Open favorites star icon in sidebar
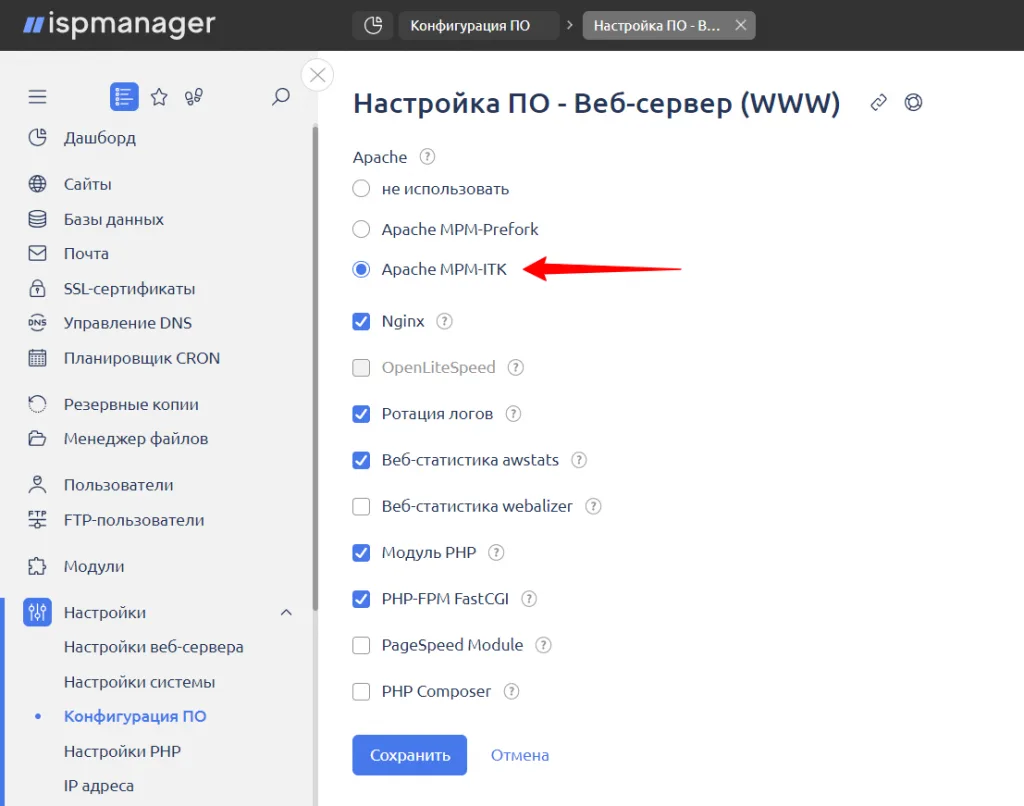The width and height of the screenshot is (1024, 806). pyautogui.click(x=159, y=97)
